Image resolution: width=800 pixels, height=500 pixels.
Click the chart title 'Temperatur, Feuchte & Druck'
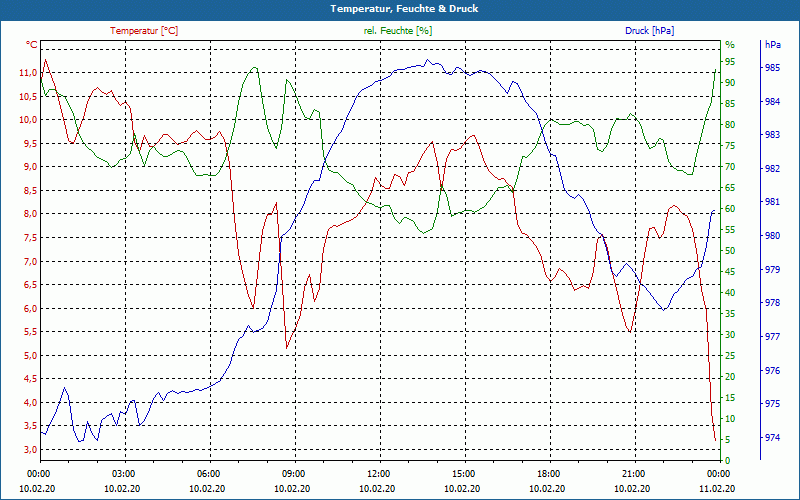pos(404,9)
